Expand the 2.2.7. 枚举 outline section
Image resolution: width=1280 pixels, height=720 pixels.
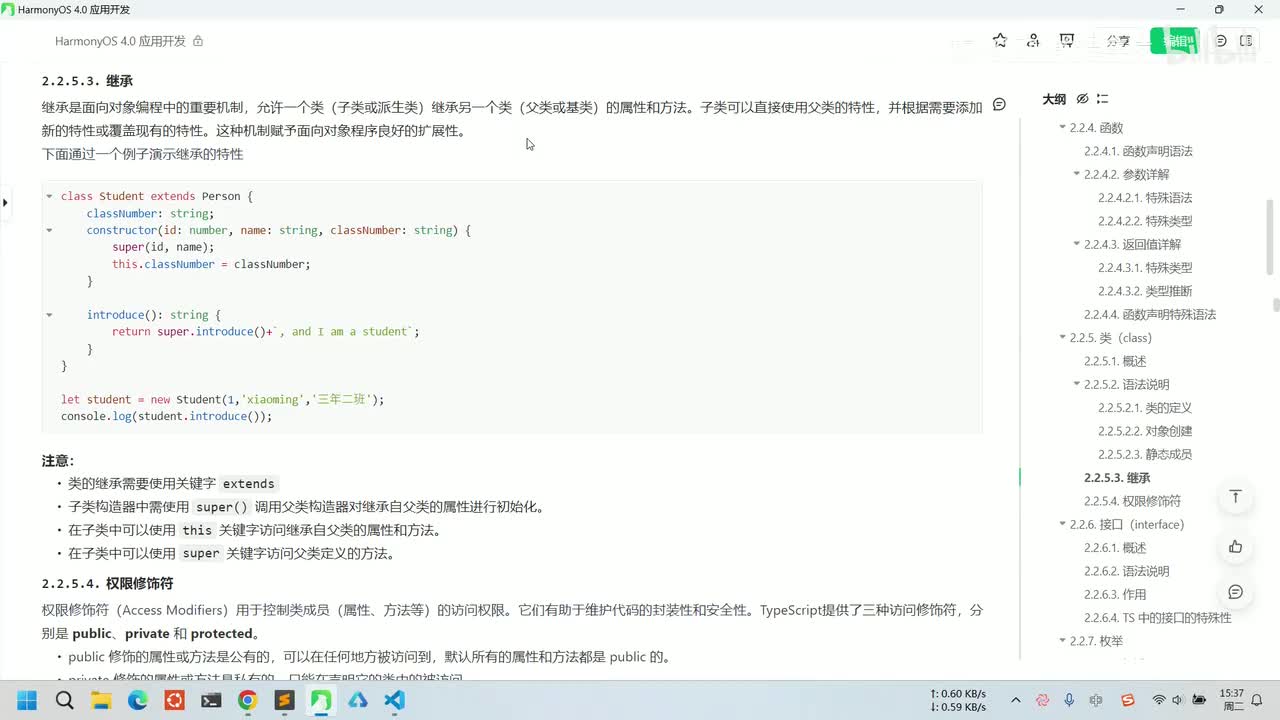pyautogui.click(x=1063, y=641)
